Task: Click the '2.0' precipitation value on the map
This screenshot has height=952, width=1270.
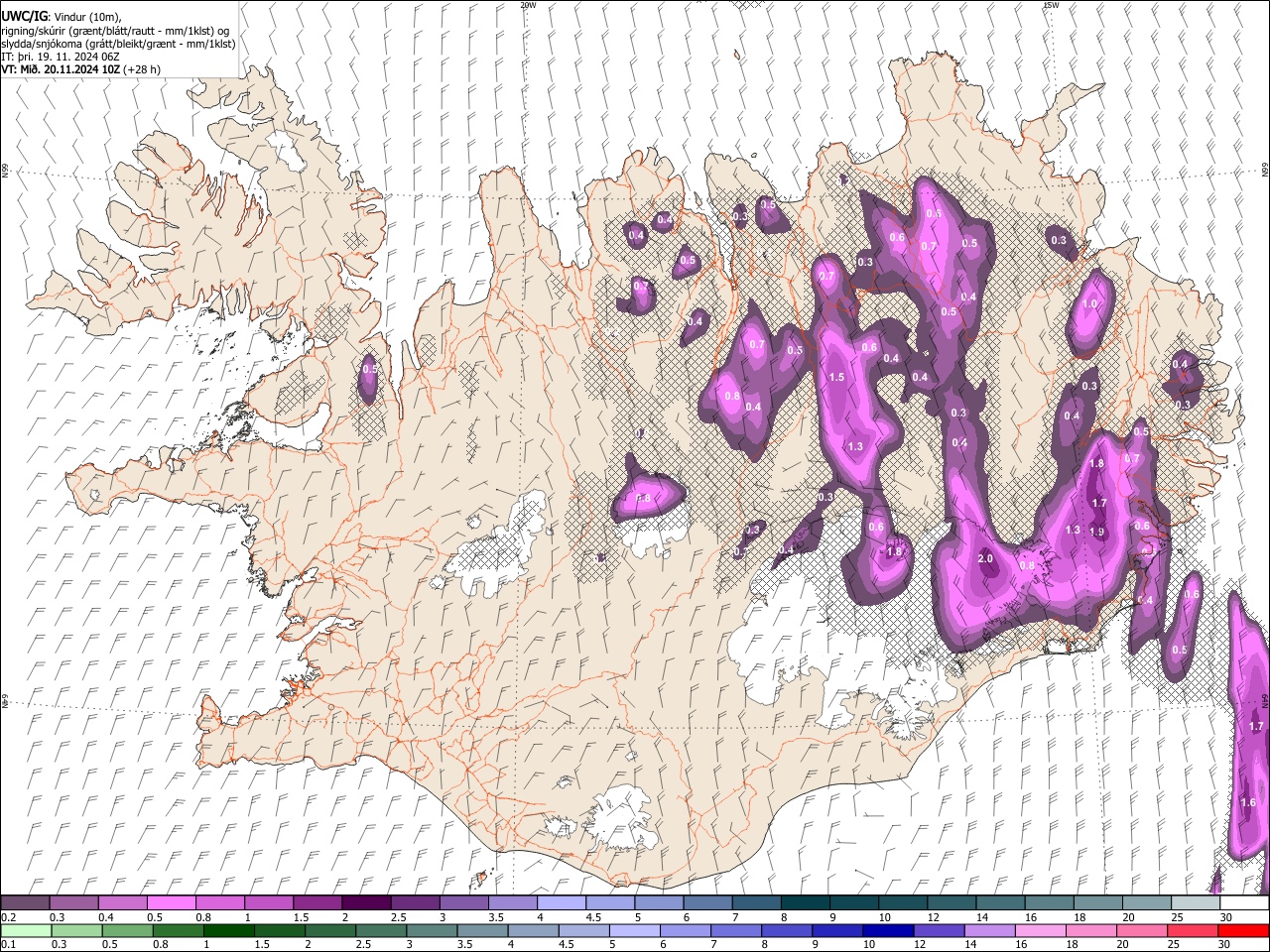Action: [x=985, y=558]
